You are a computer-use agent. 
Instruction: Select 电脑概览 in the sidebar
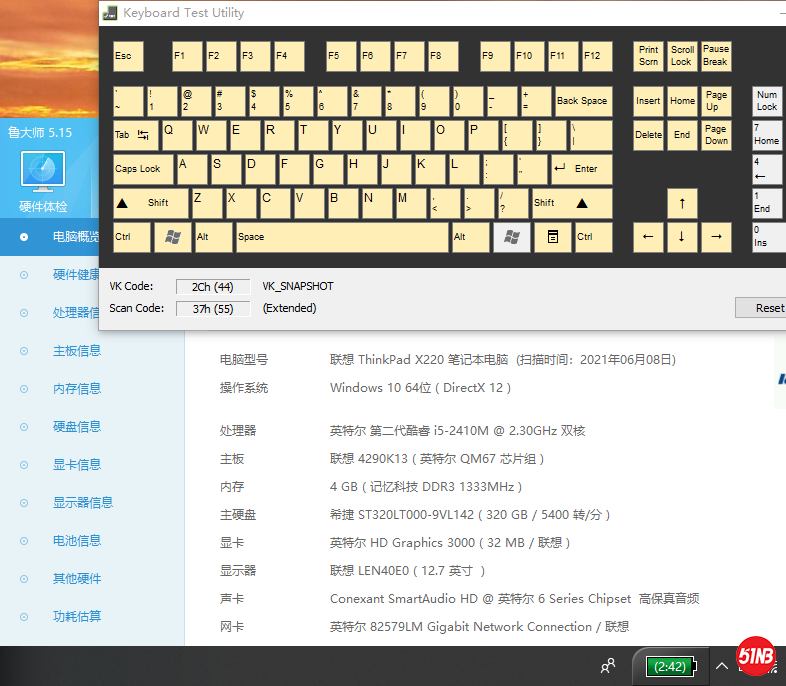click(x=49, y=237)
